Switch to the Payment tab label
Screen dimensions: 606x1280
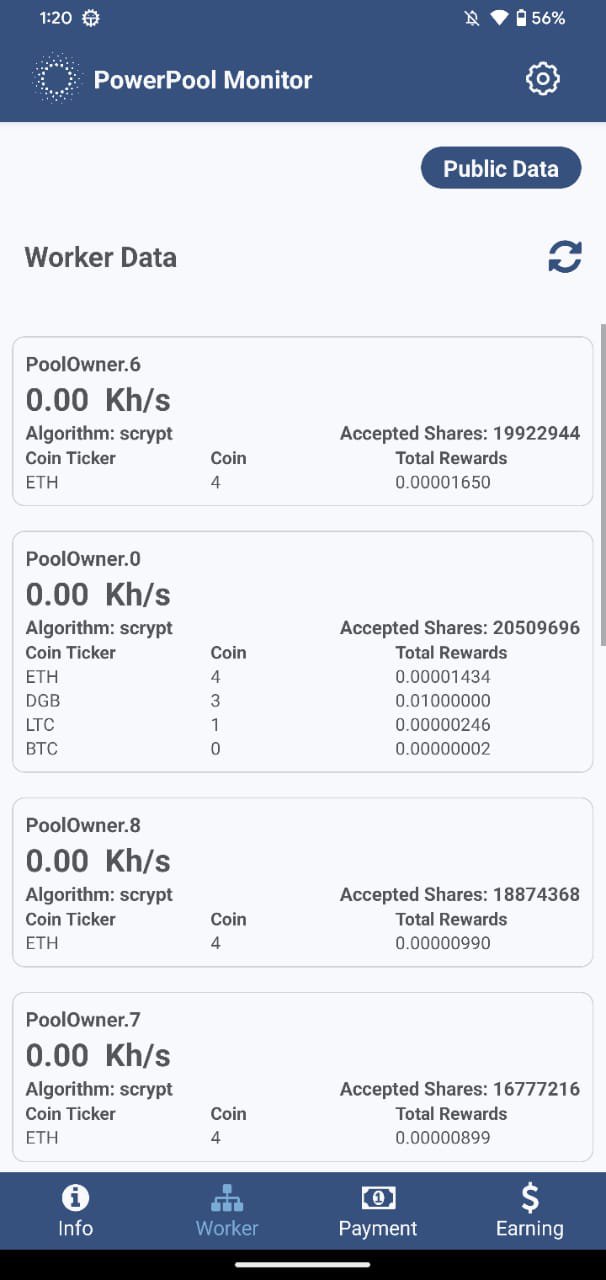(x=378, y=1228)
